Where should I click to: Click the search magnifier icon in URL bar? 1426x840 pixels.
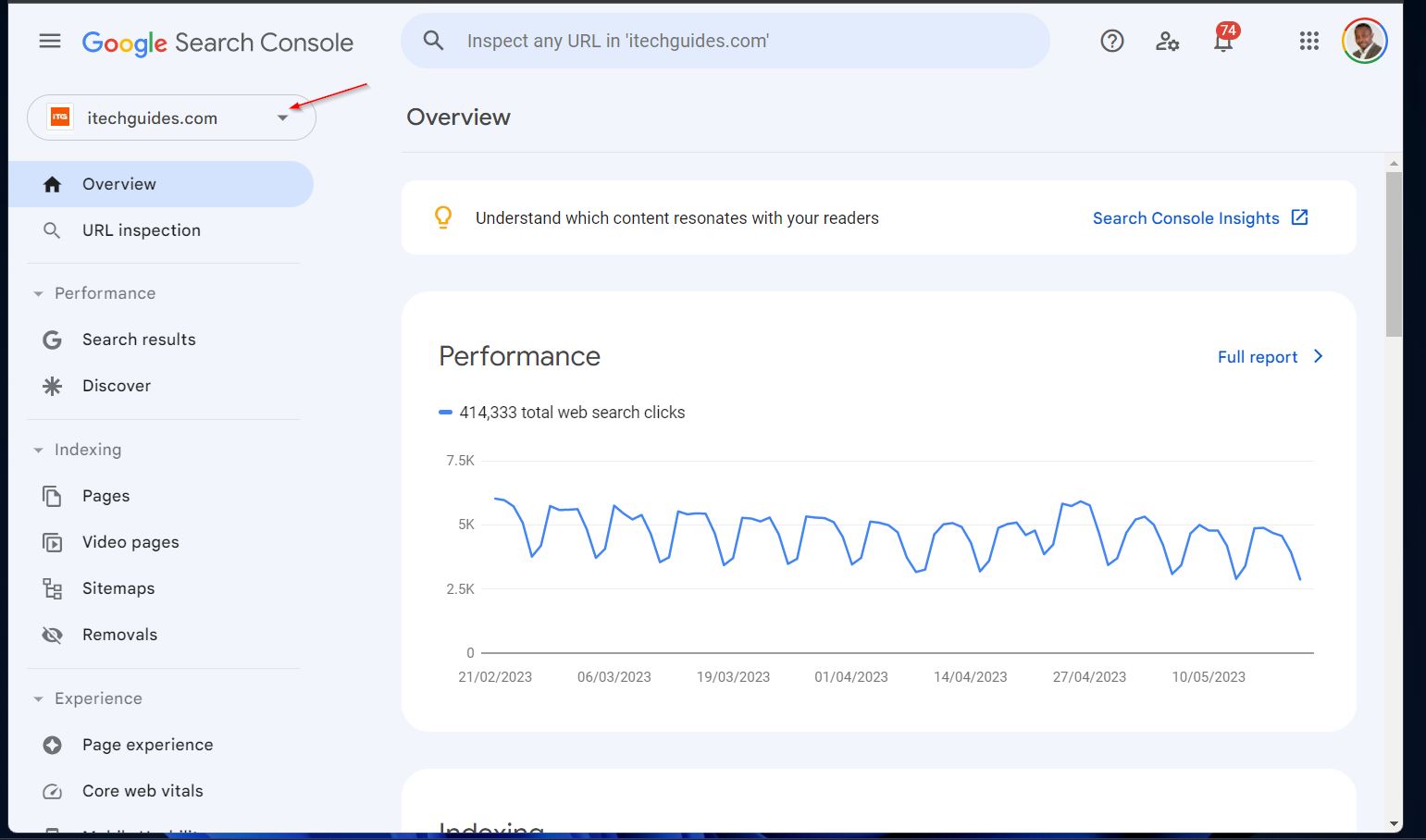coord(433,41)
